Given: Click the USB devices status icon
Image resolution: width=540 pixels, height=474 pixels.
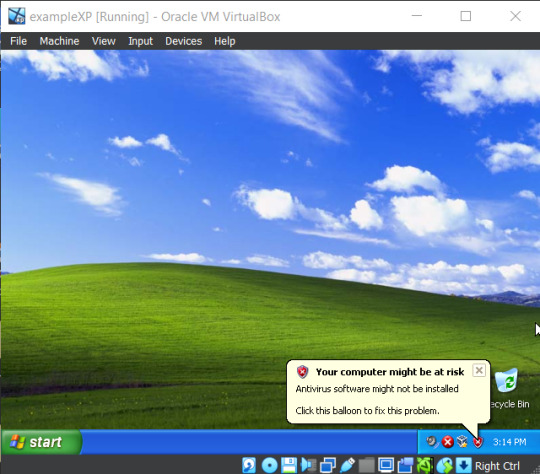Looking at the screenshot, I should 347,465.
